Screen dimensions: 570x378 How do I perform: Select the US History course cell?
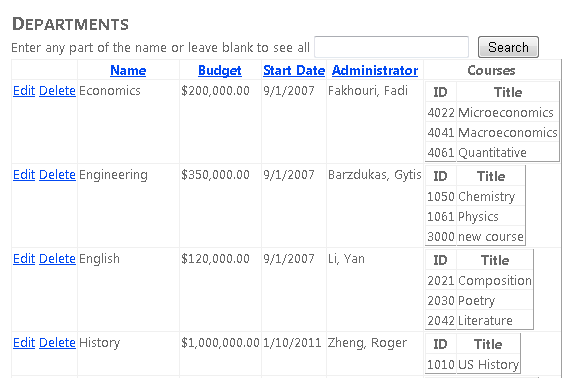(488, 364)
